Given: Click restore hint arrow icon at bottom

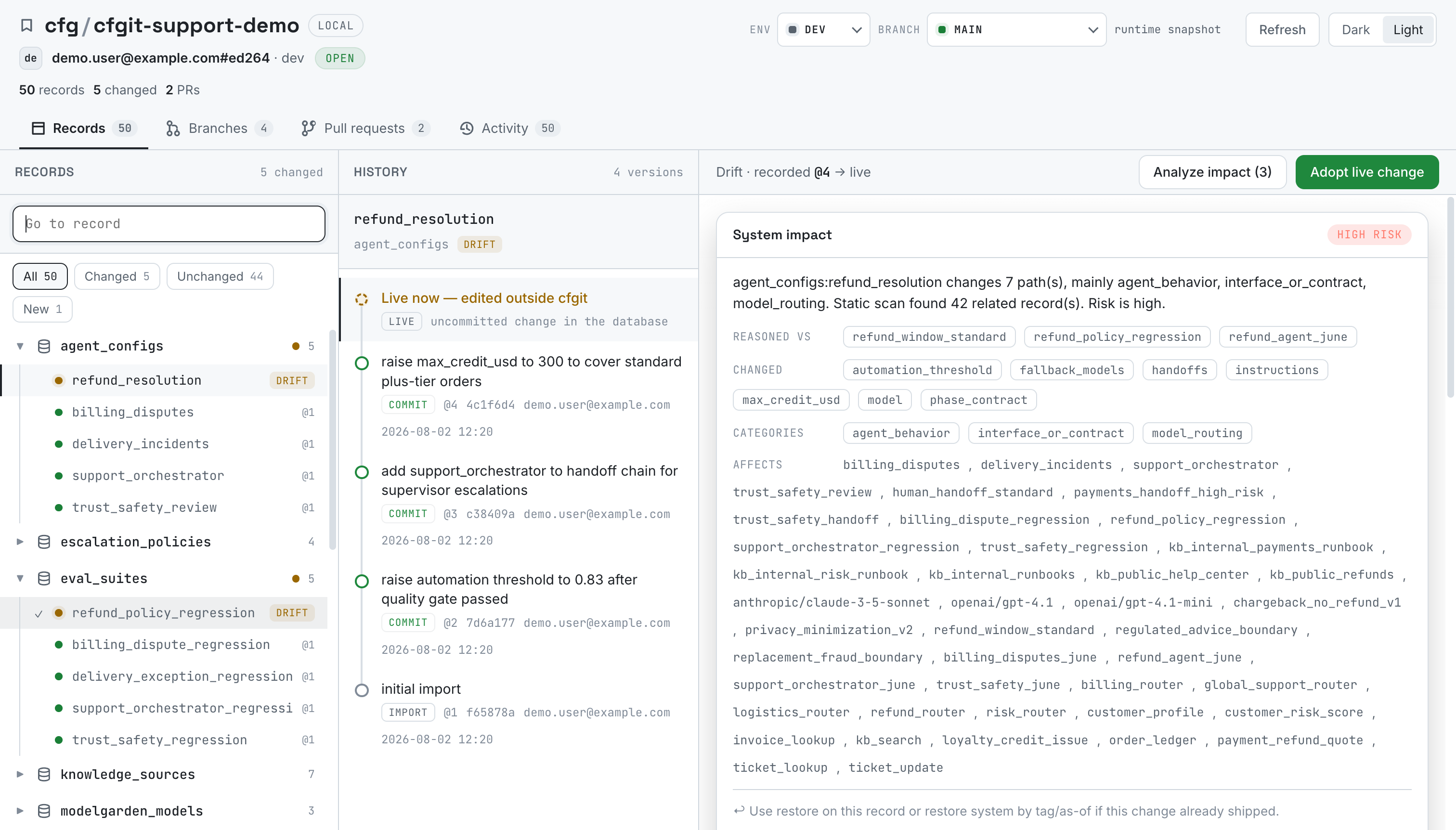Looking at the screenshot, I should (x=739, y=811).
